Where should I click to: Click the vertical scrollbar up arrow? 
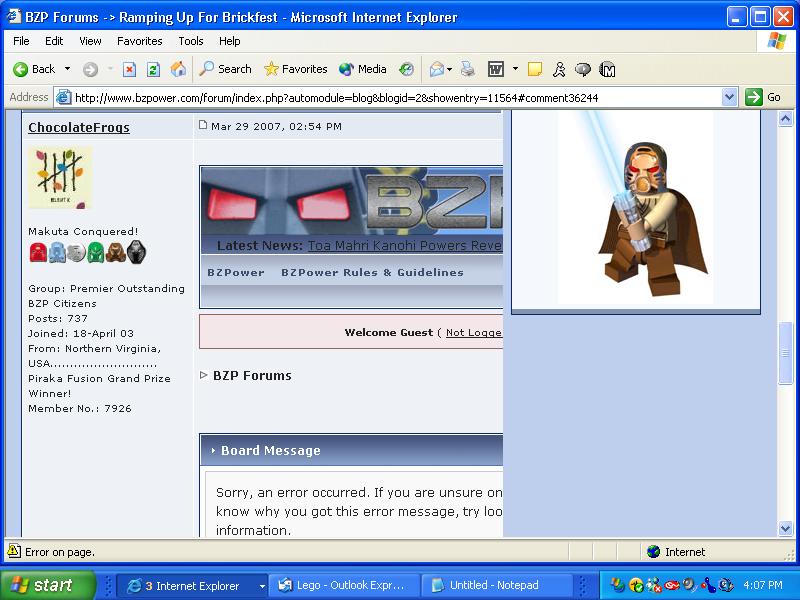(x=785, y=119)
